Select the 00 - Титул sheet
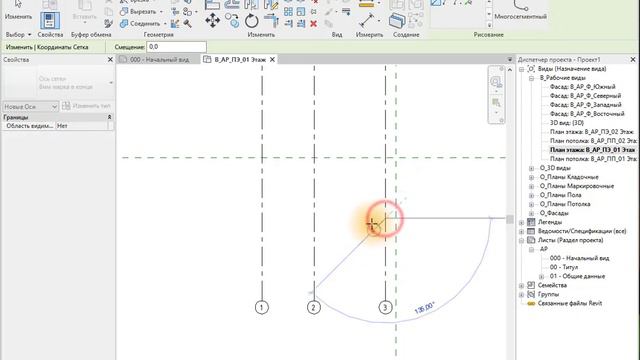 point(564,267)
